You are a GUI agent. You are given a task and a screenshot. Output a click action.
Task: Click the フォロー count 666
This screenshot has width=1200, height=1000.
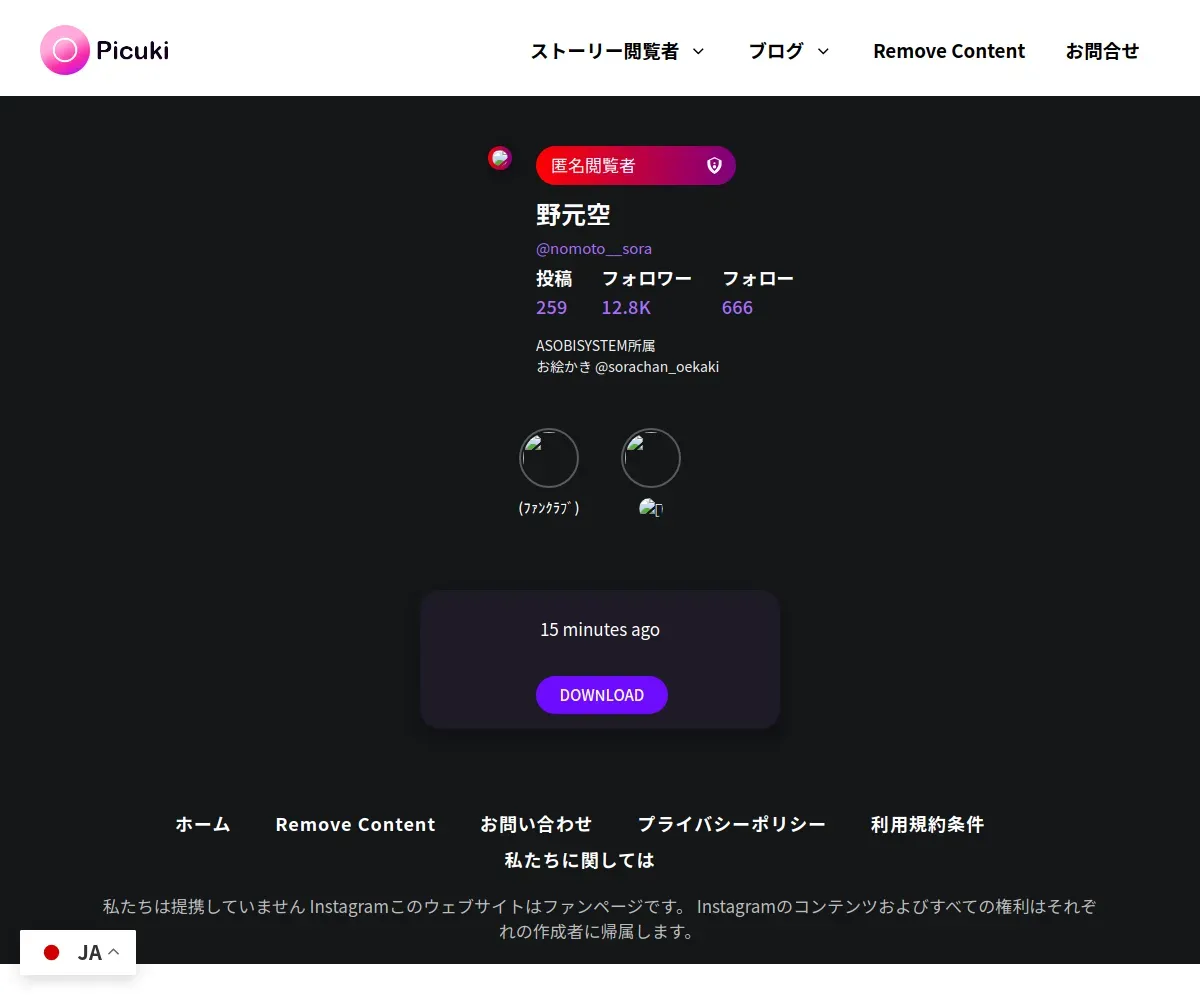pos(737,307)
